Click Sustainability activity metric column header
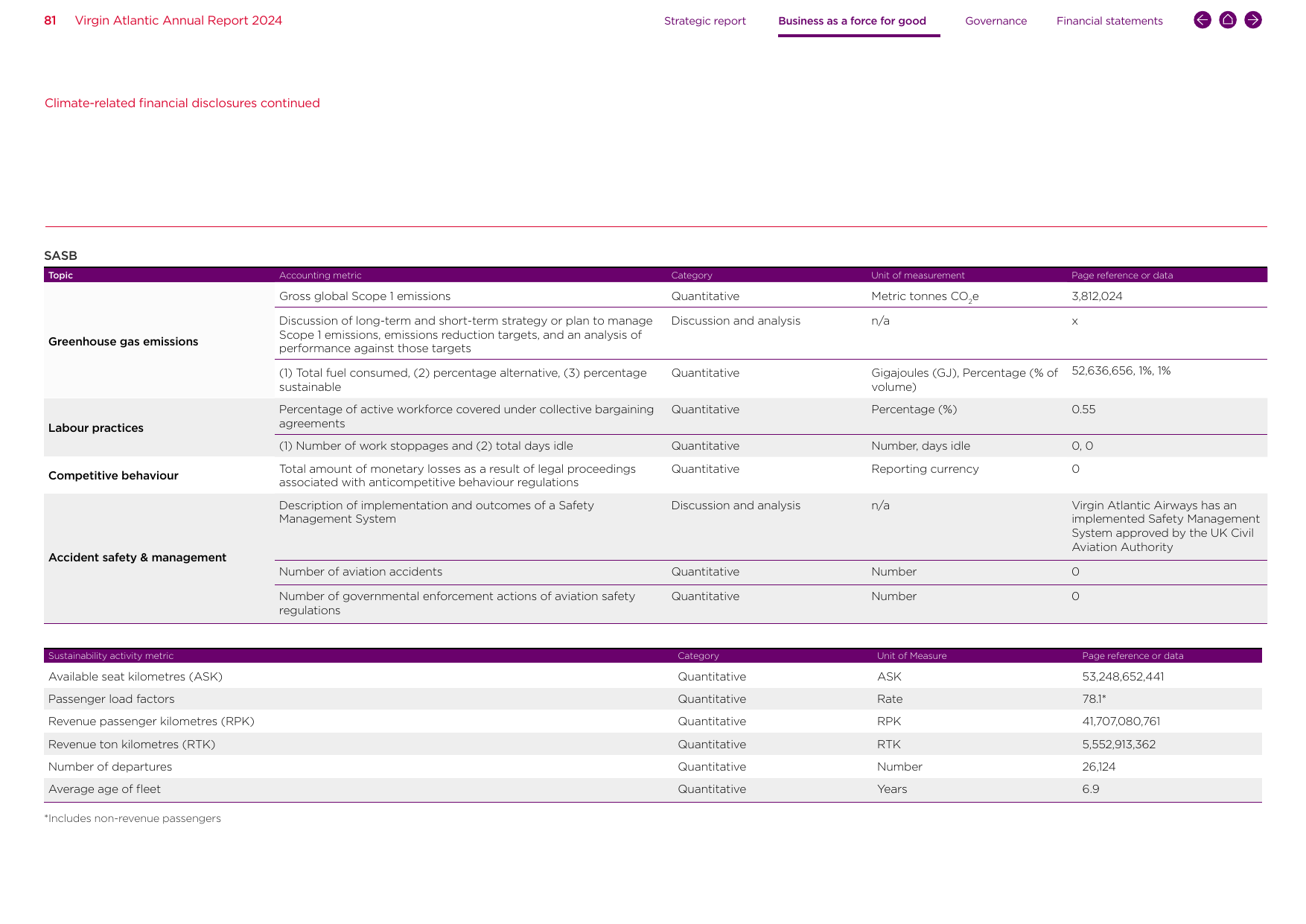 [111, 656]
